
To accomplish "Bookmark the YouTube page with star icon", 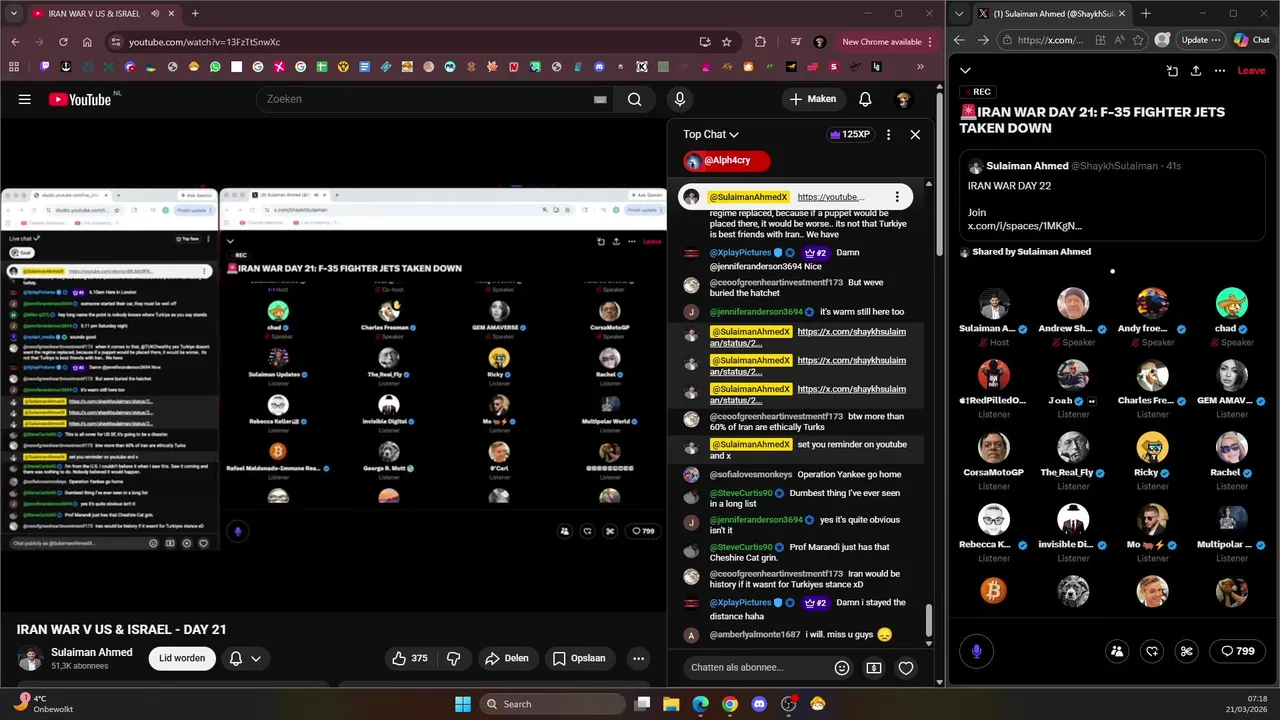I will click(727, 42).
